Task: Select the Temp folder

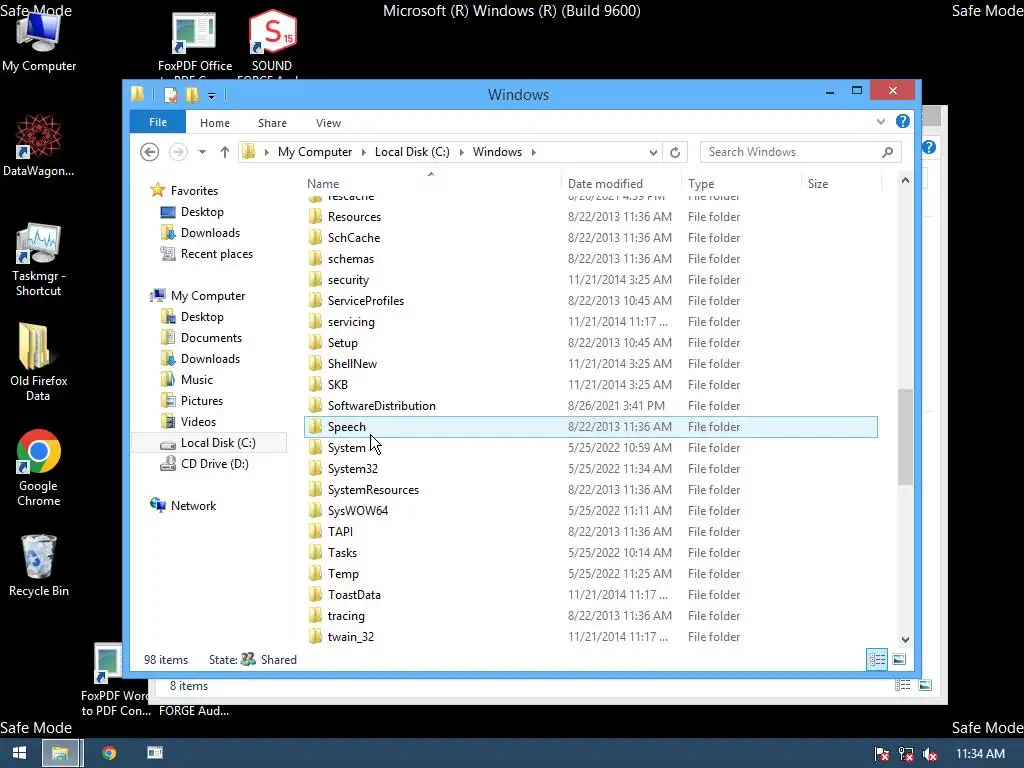Action: (x=590, y=573)
